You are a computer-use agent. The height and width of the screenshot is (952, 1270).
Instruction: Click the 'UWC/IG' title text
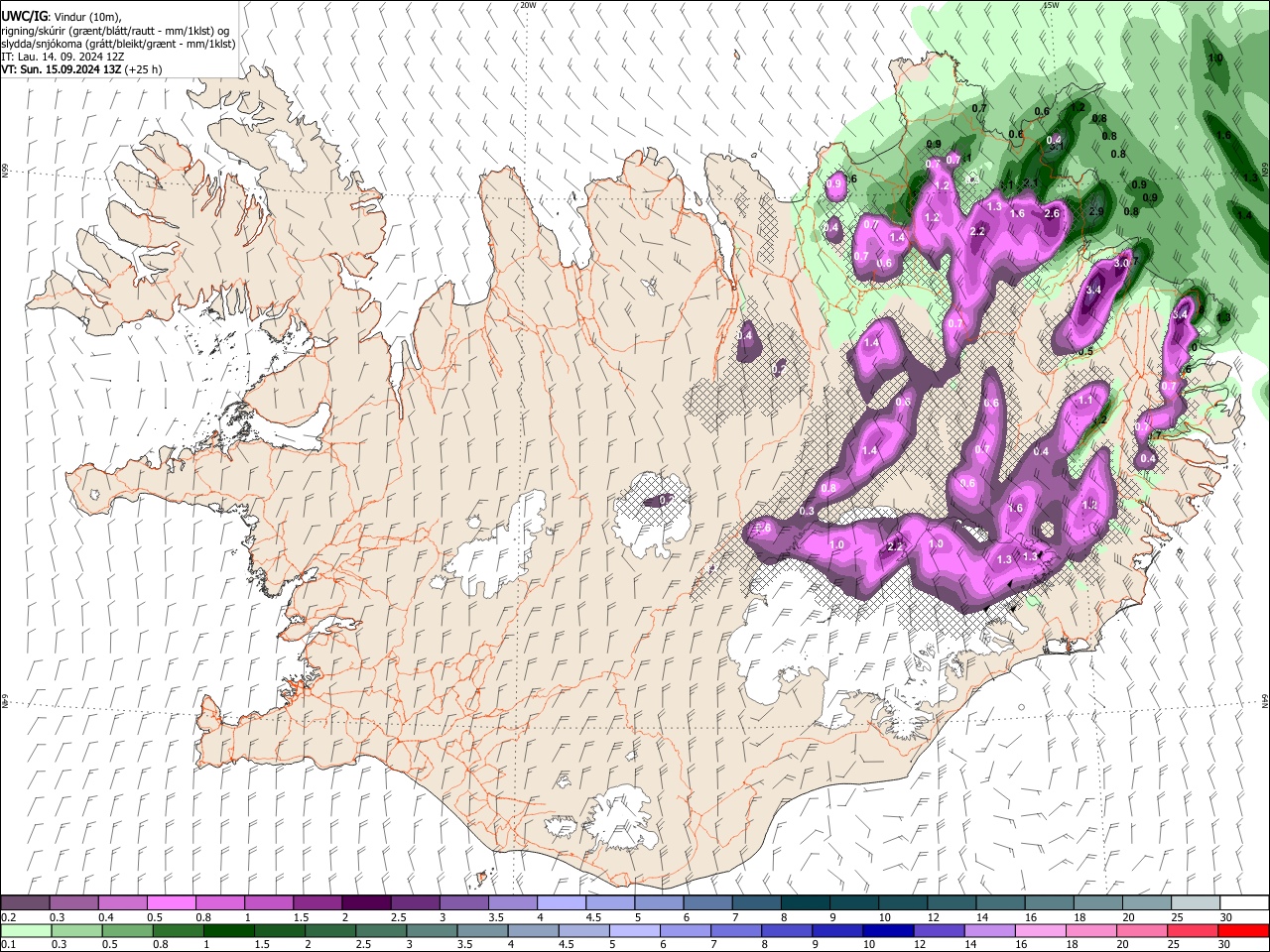tap(24, 16)
